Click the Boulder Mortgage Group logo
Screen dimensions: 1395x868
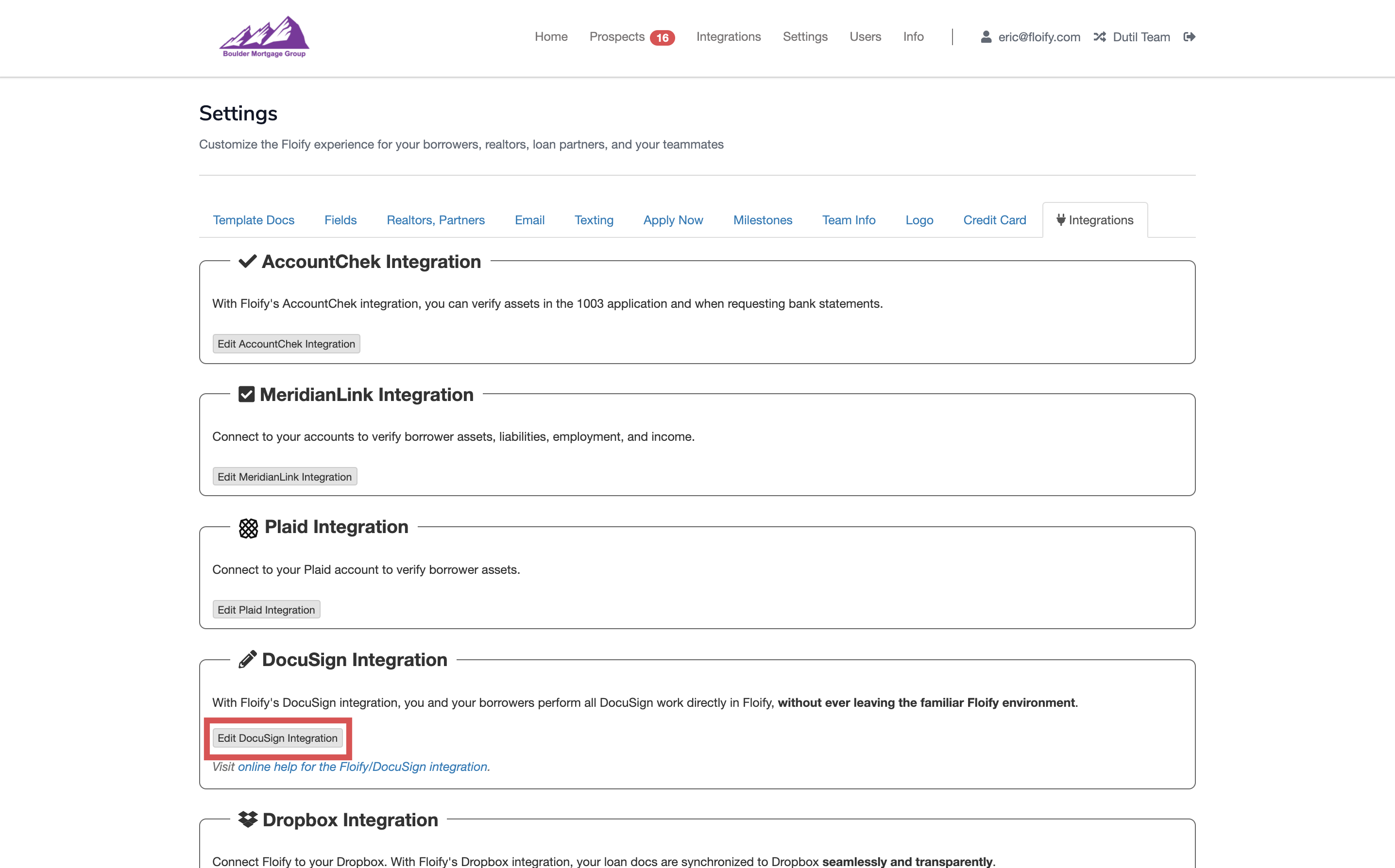point(264,37)
